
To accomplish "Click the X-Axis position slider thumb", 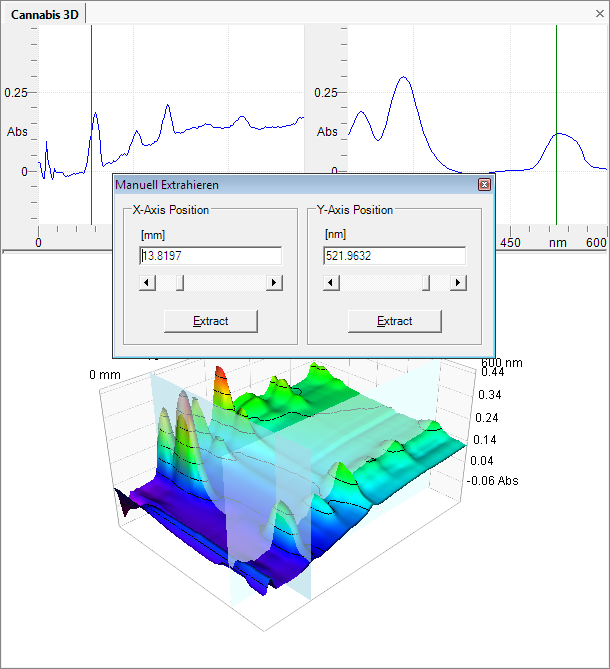I will click(x=180, y=283).
